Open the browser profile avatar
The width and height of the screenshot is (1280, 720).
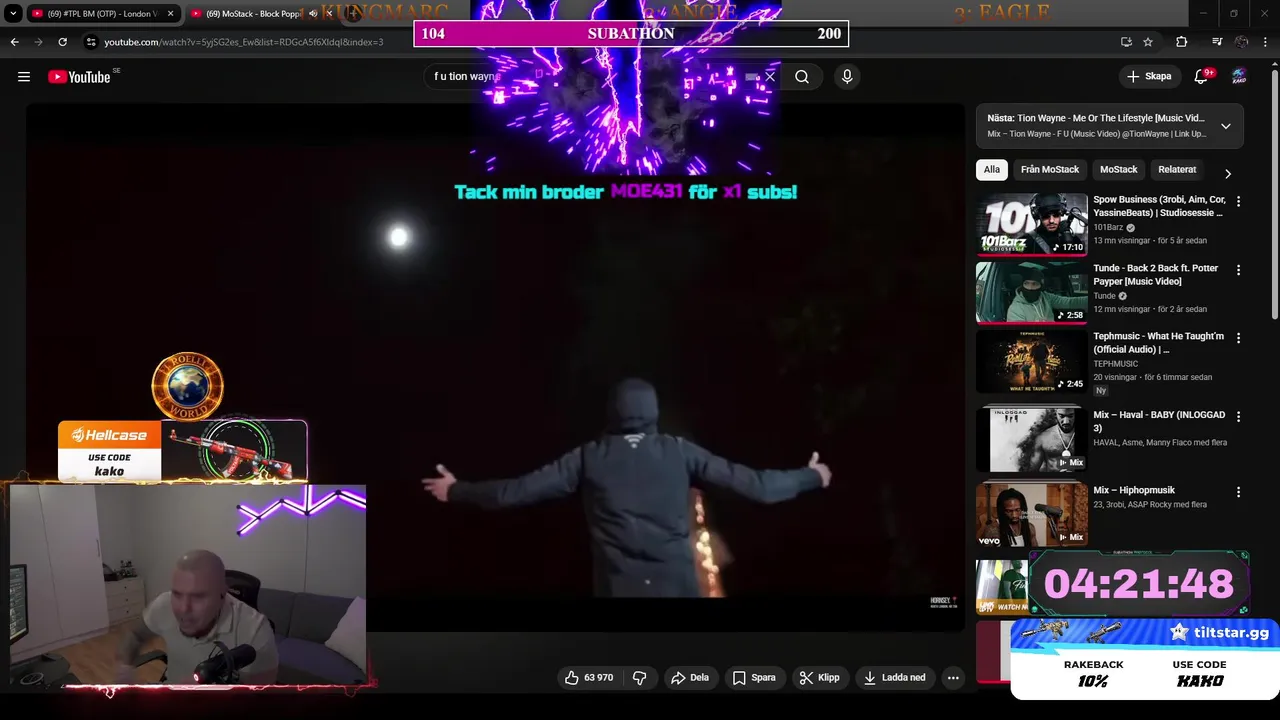coord(1241,42)
